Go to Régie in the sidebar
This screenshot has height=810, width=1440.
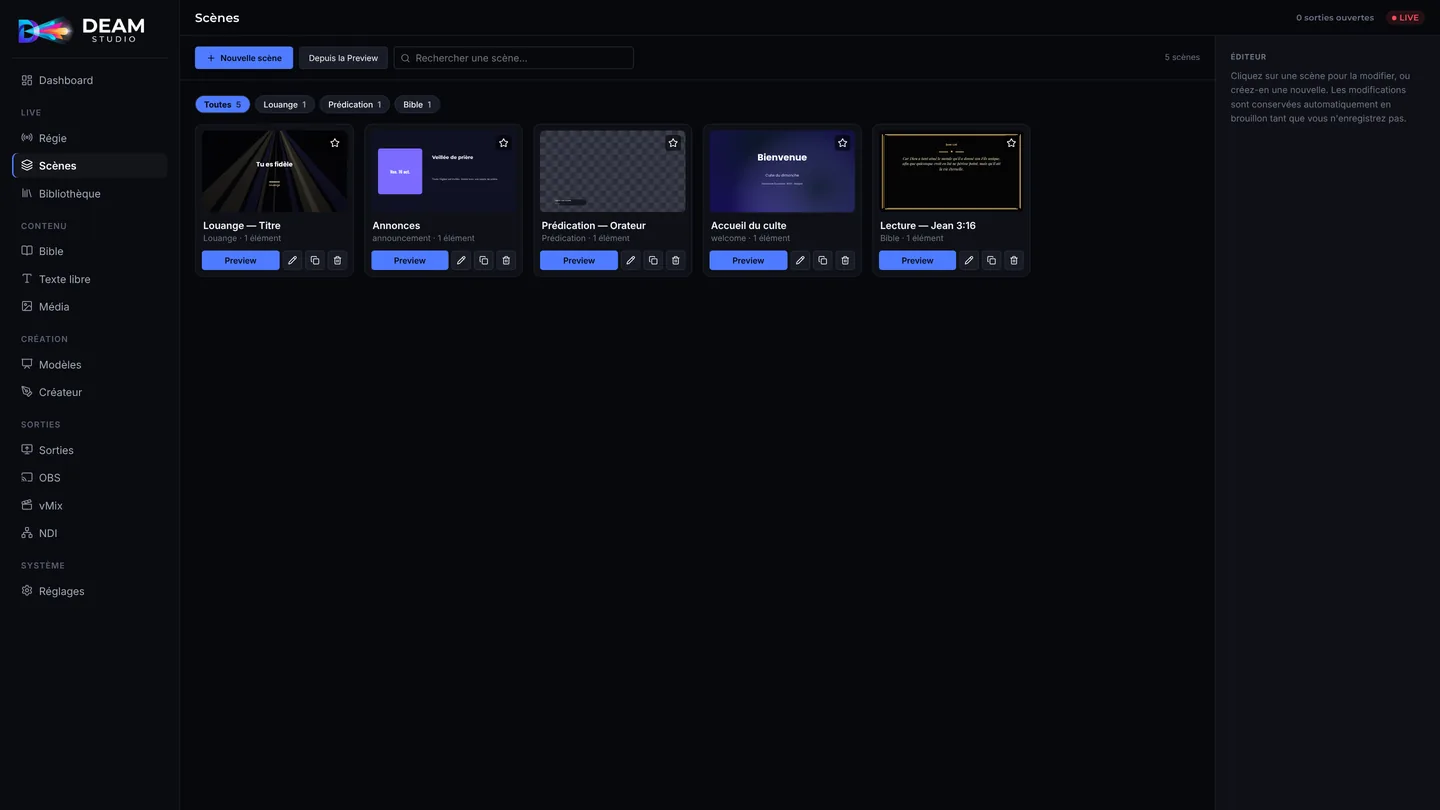[90, 138]
